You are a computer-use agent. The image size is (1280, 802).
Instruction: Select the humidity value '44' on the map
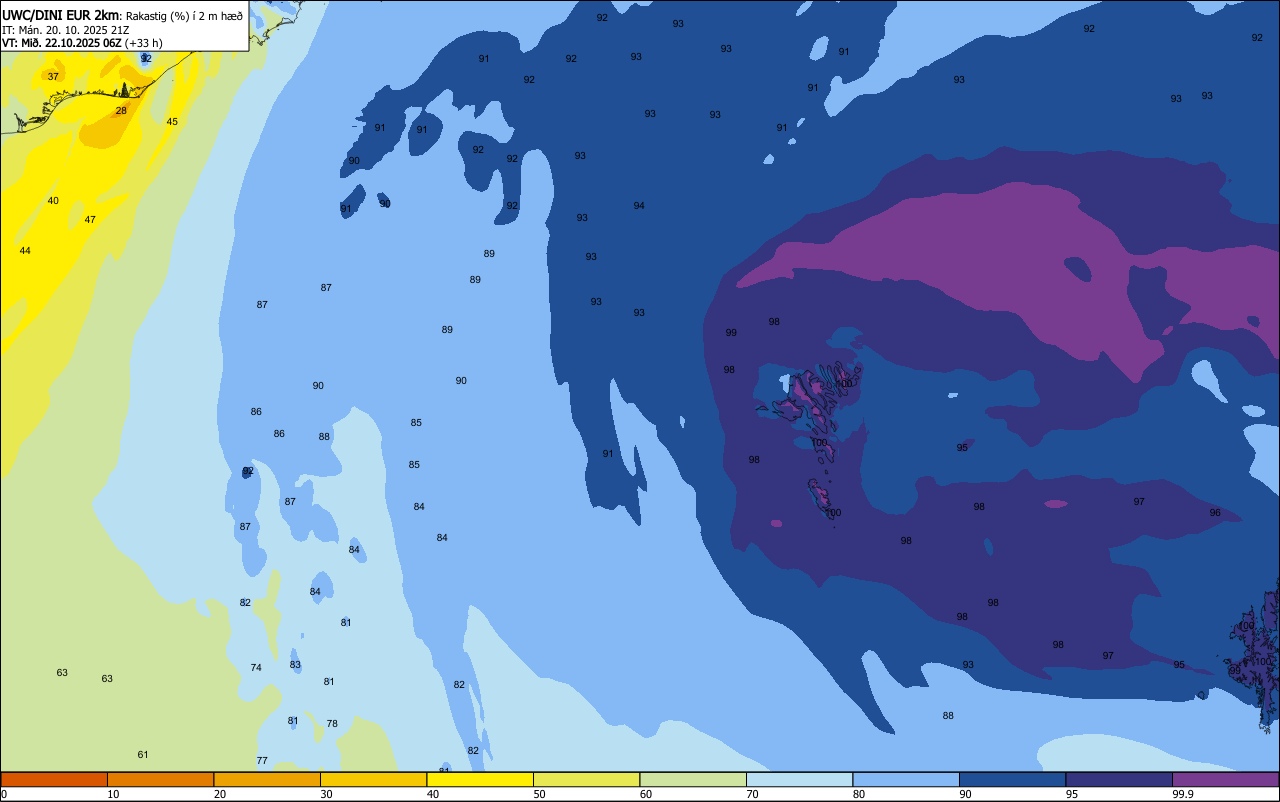[x=25, y=251]
